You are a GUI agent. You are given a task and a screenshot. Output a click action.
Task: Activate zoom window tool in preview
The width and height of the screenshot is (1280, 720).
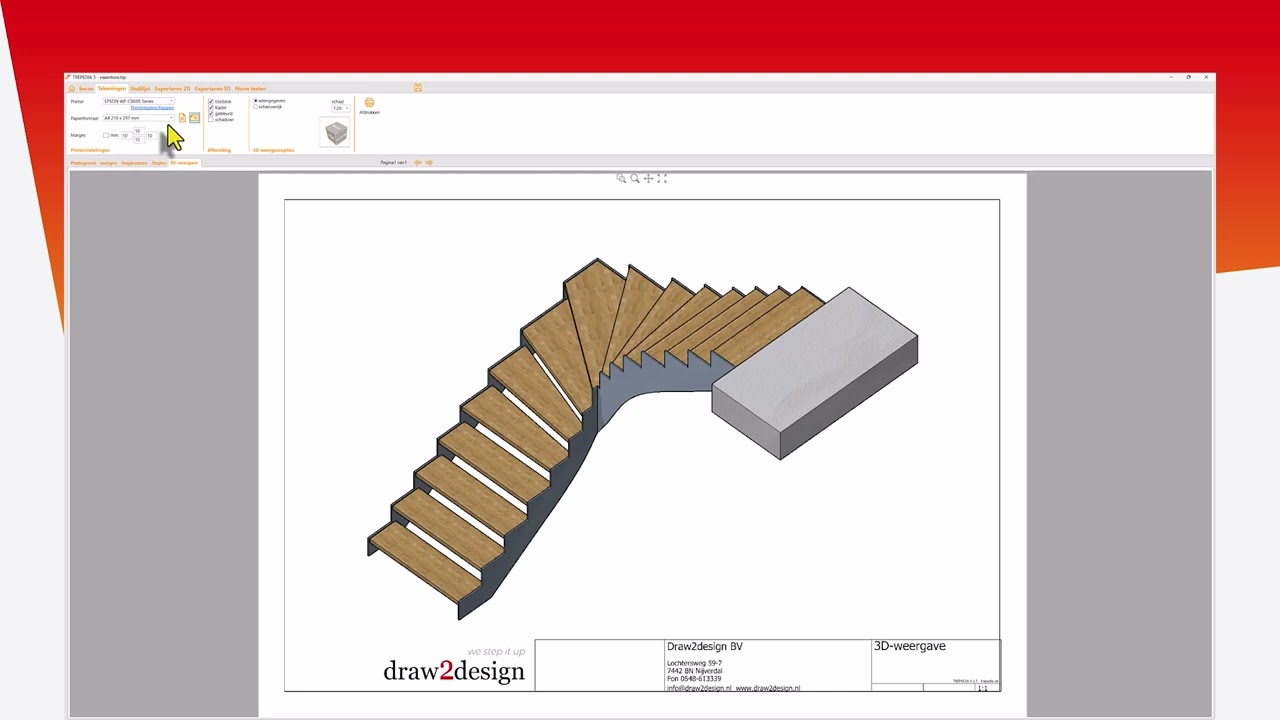point(621,179)
